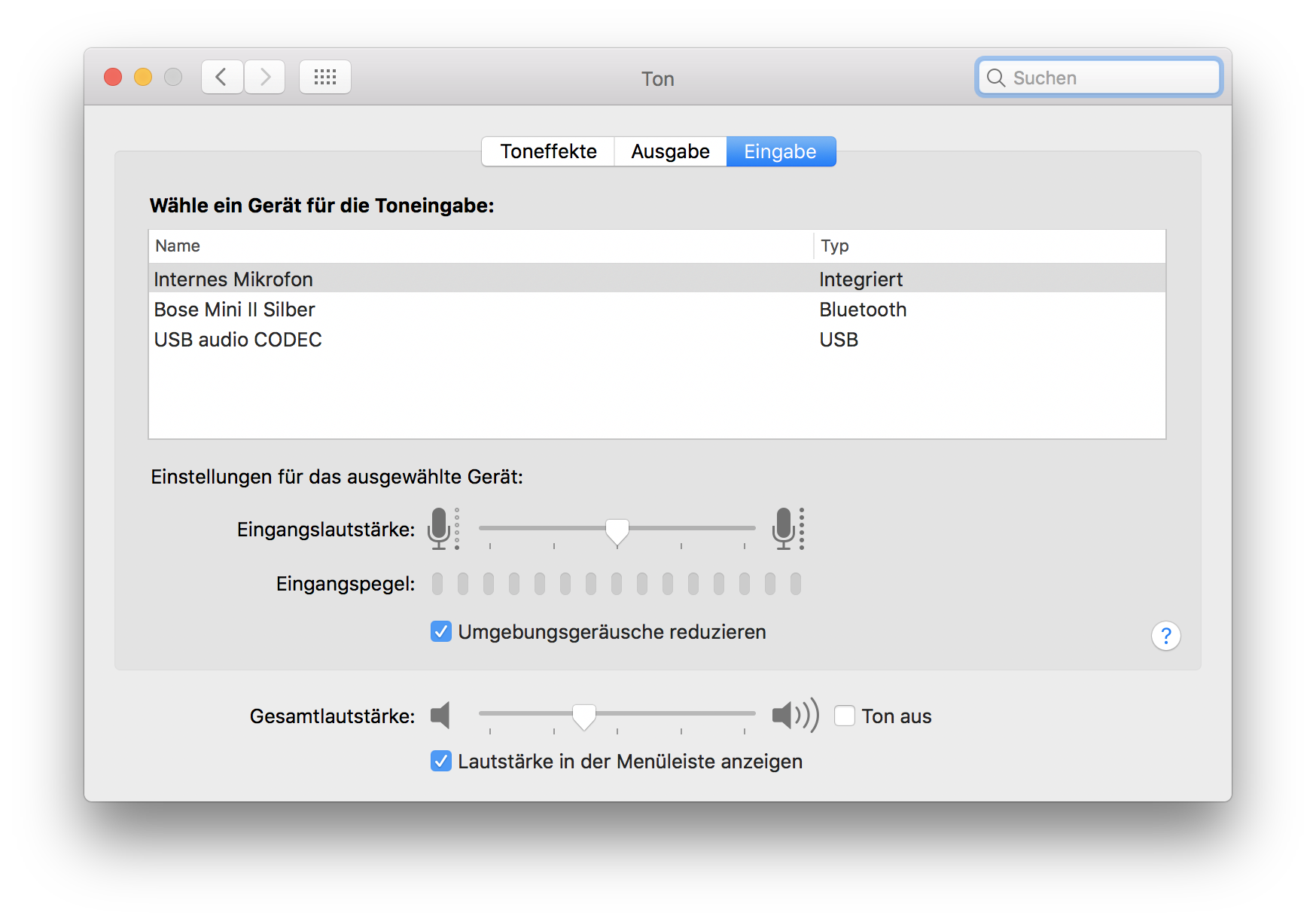Click the back navigation arrow
Image resolution: width=1316 pixels, height=922 pixels.
click(x=221, y=77)
